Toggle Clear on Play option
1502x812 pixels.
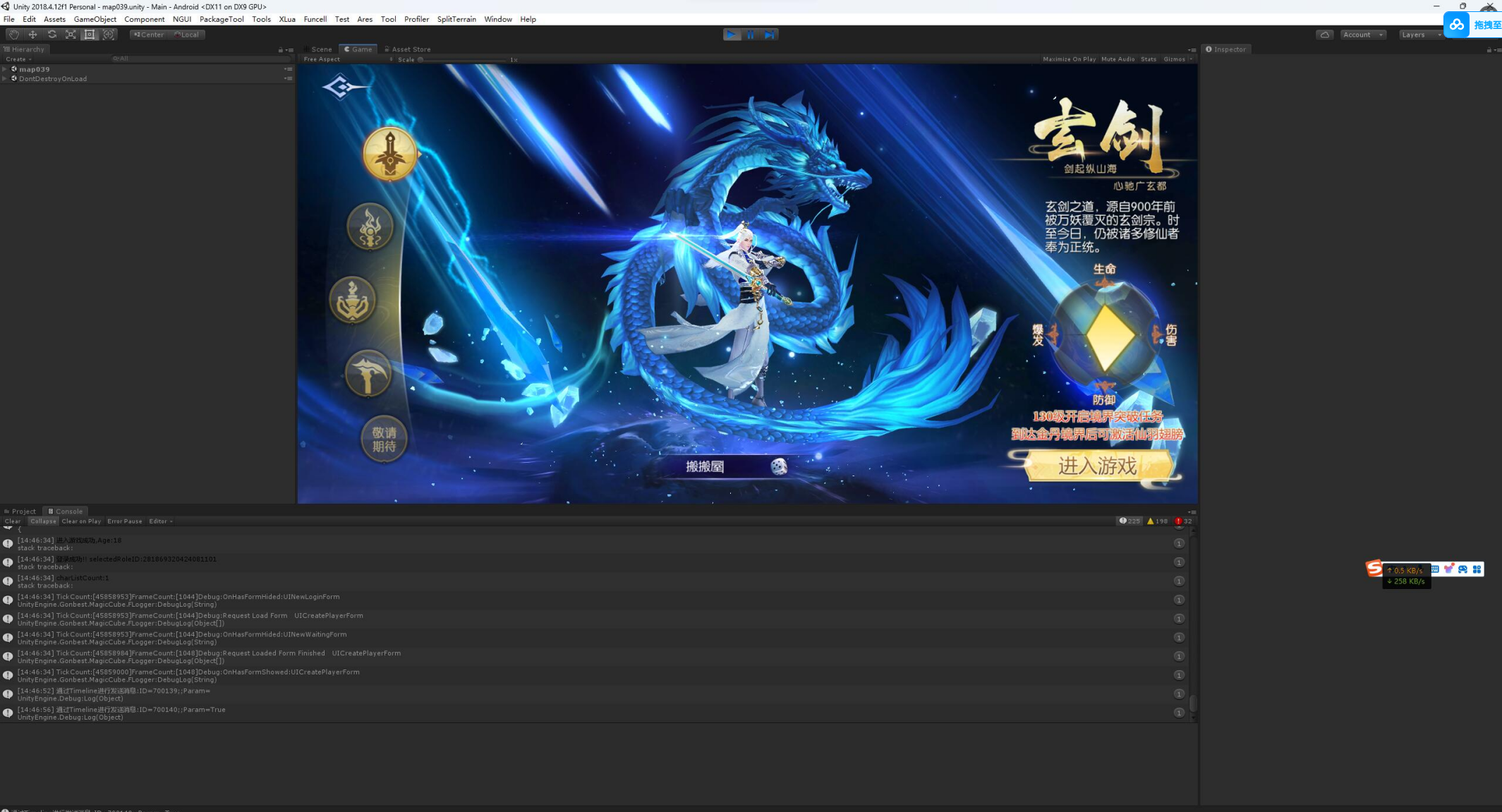(81, 521)
